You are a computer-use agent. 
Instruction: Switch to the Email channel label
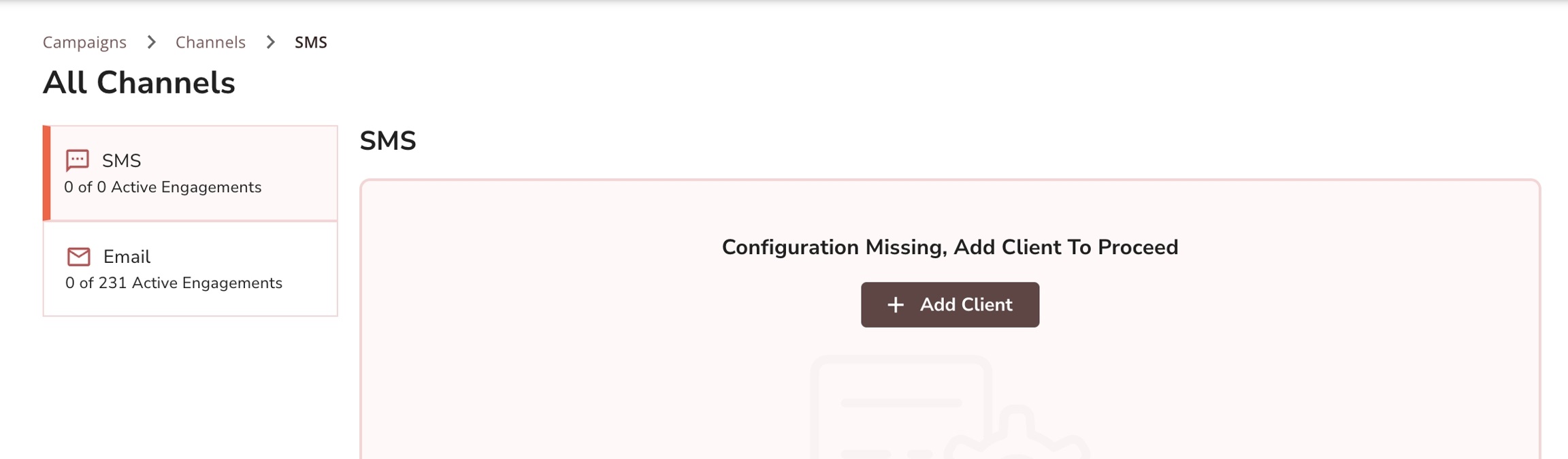[127, 257]
